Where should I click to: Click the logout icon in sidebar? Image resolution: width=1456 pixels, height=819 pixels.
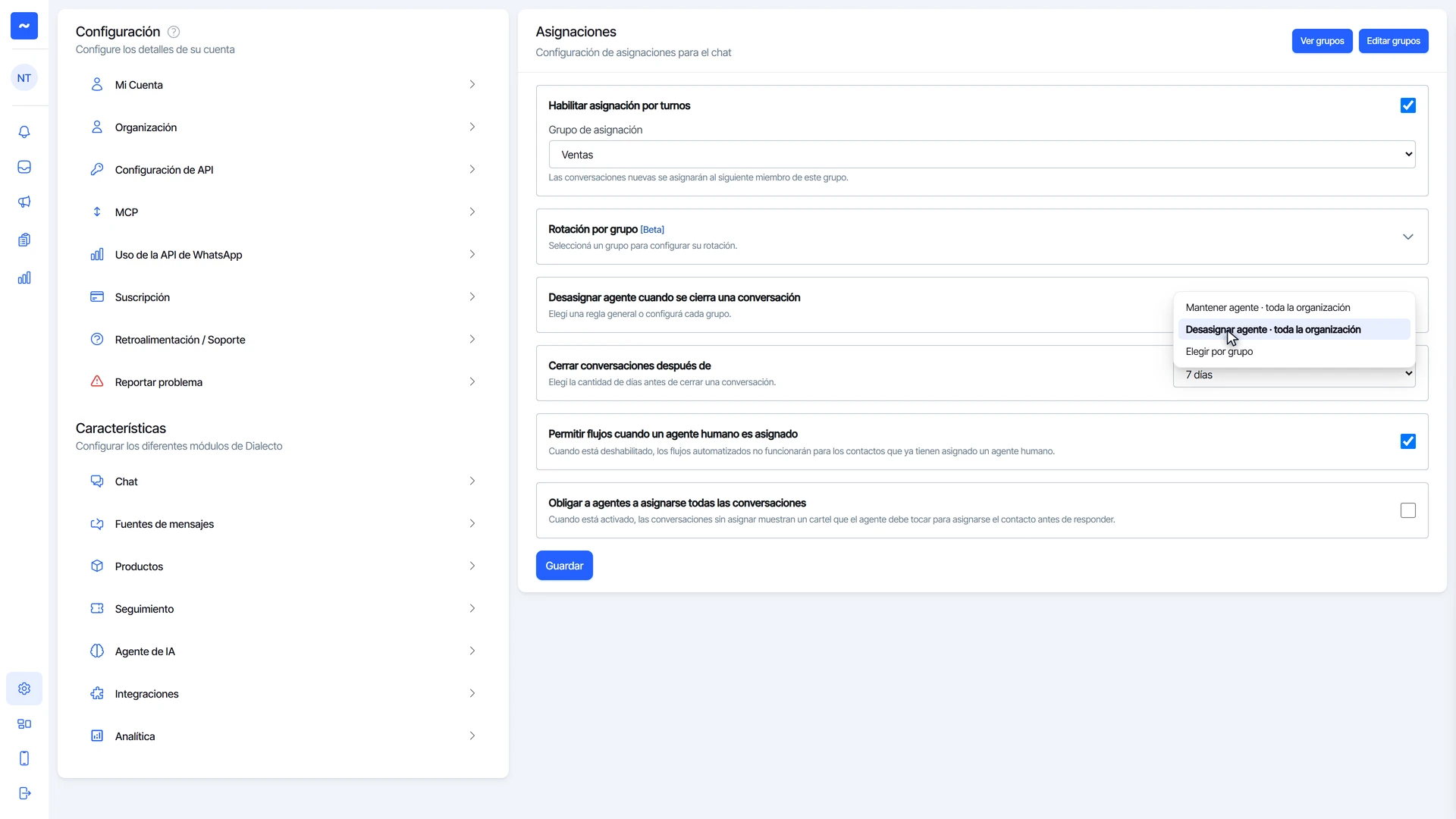pos(24,793)
